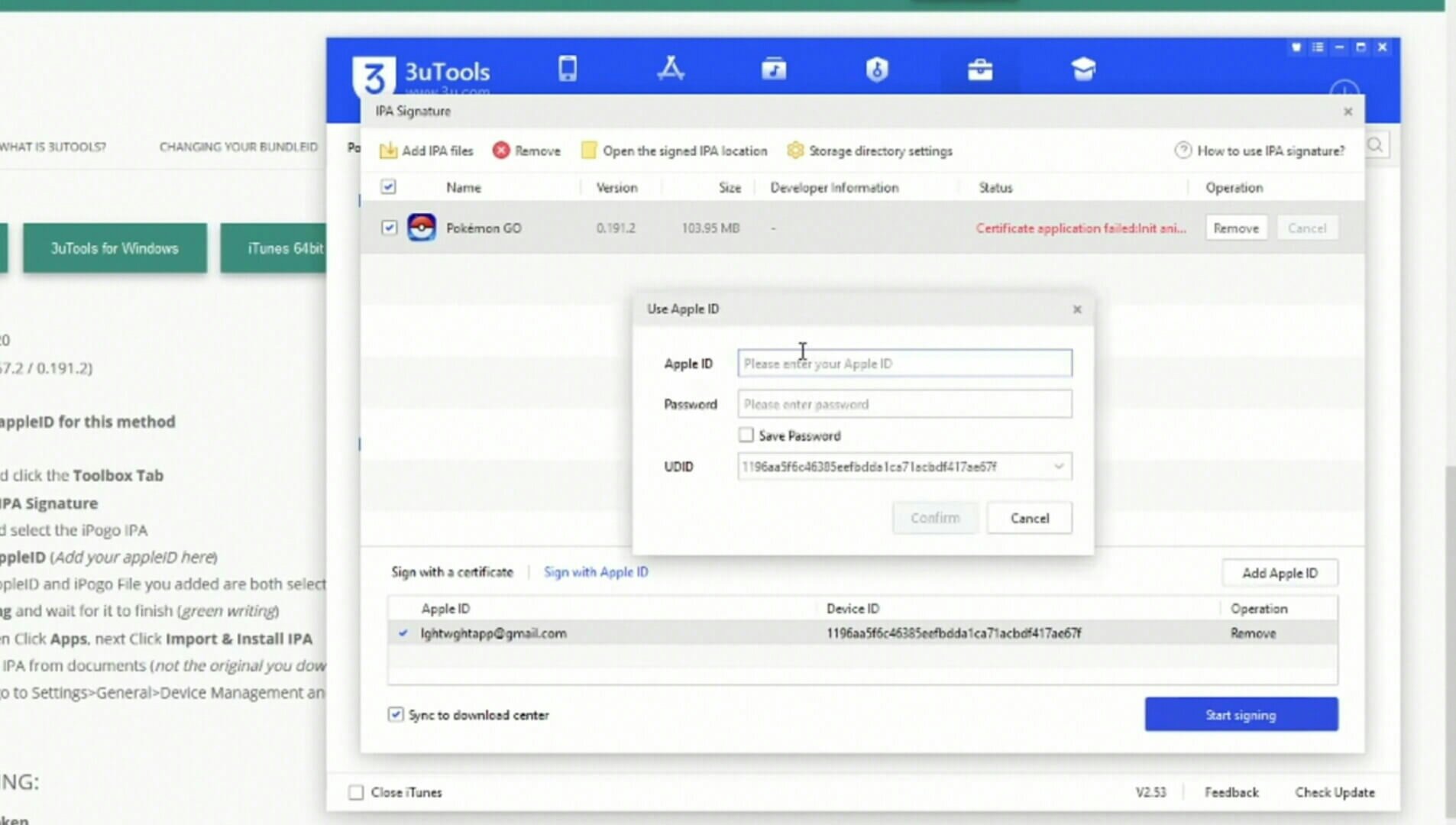Click Cancel in Use Apple ID dialog
Screen dimensions: 1456x825
(x=1030, y=518)
